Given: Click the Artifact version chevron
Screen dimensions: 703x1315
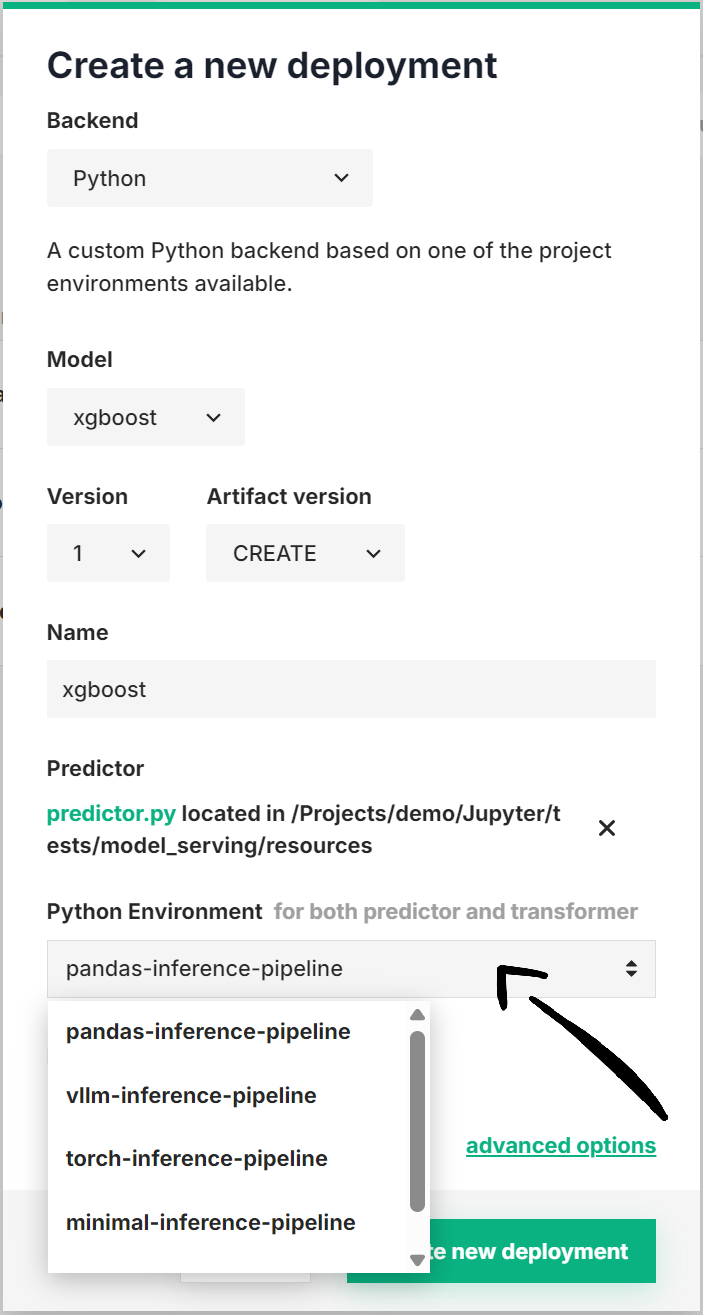Looking at the screenshot, I should (373, 552).
